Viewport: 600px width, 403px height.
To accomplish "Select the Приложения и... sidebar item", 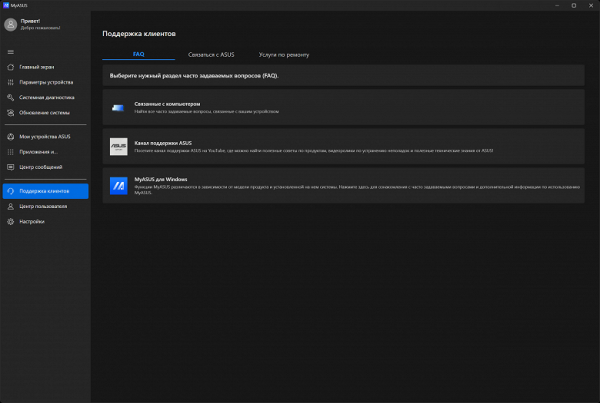I will (x=44, y=152).
